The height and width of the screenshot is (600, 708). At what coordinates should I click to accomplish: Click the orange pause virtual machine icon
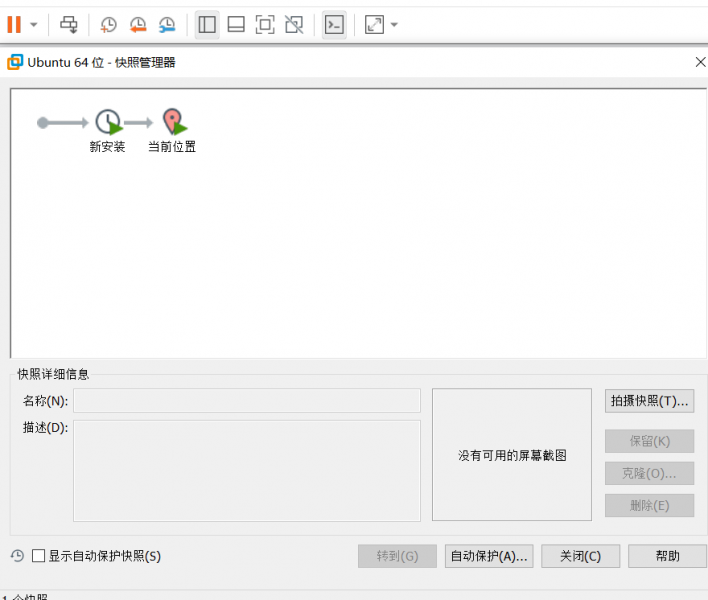click(14, 24)
